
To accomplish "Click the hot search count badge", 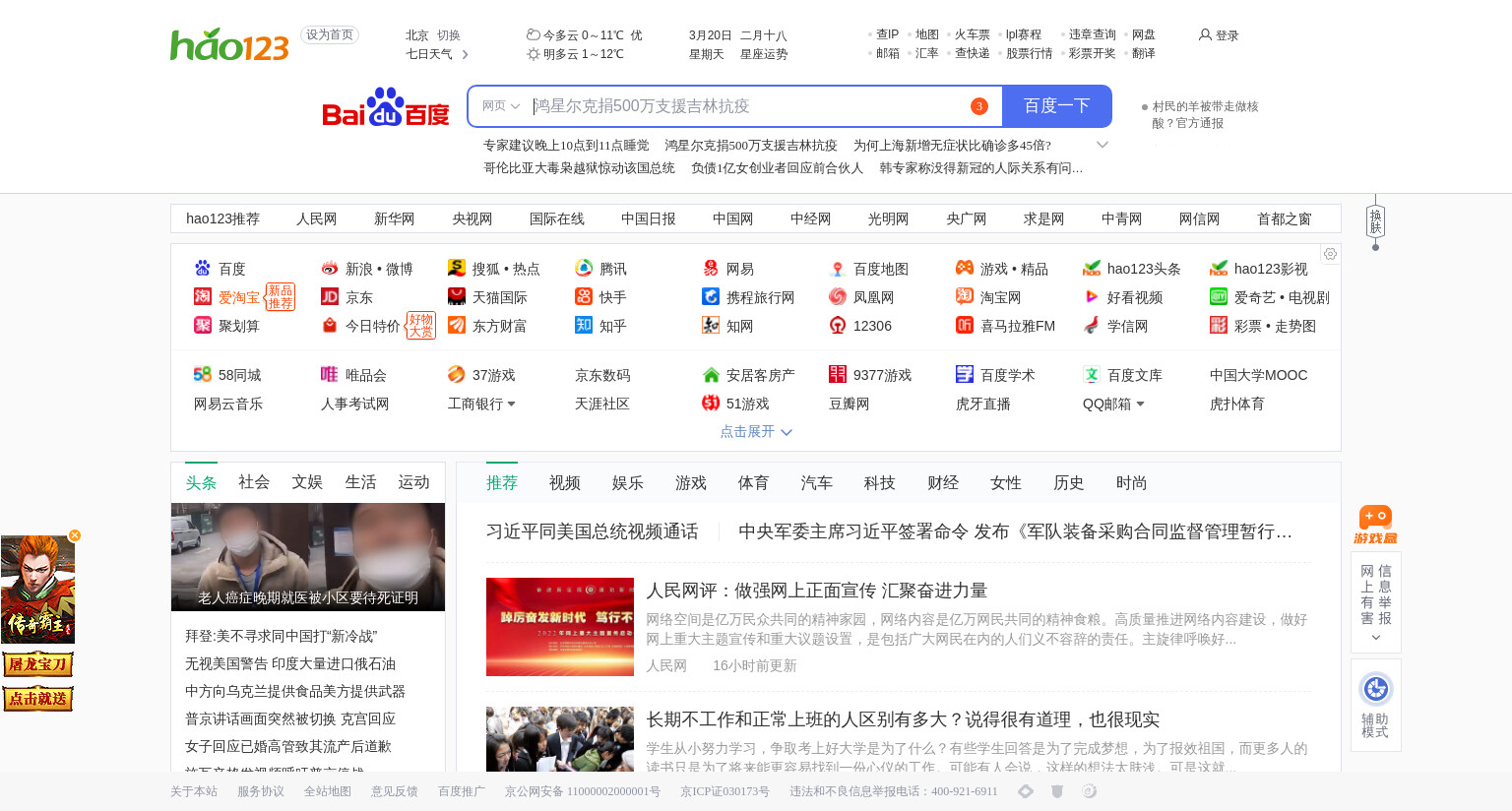I will coord(978,106).
